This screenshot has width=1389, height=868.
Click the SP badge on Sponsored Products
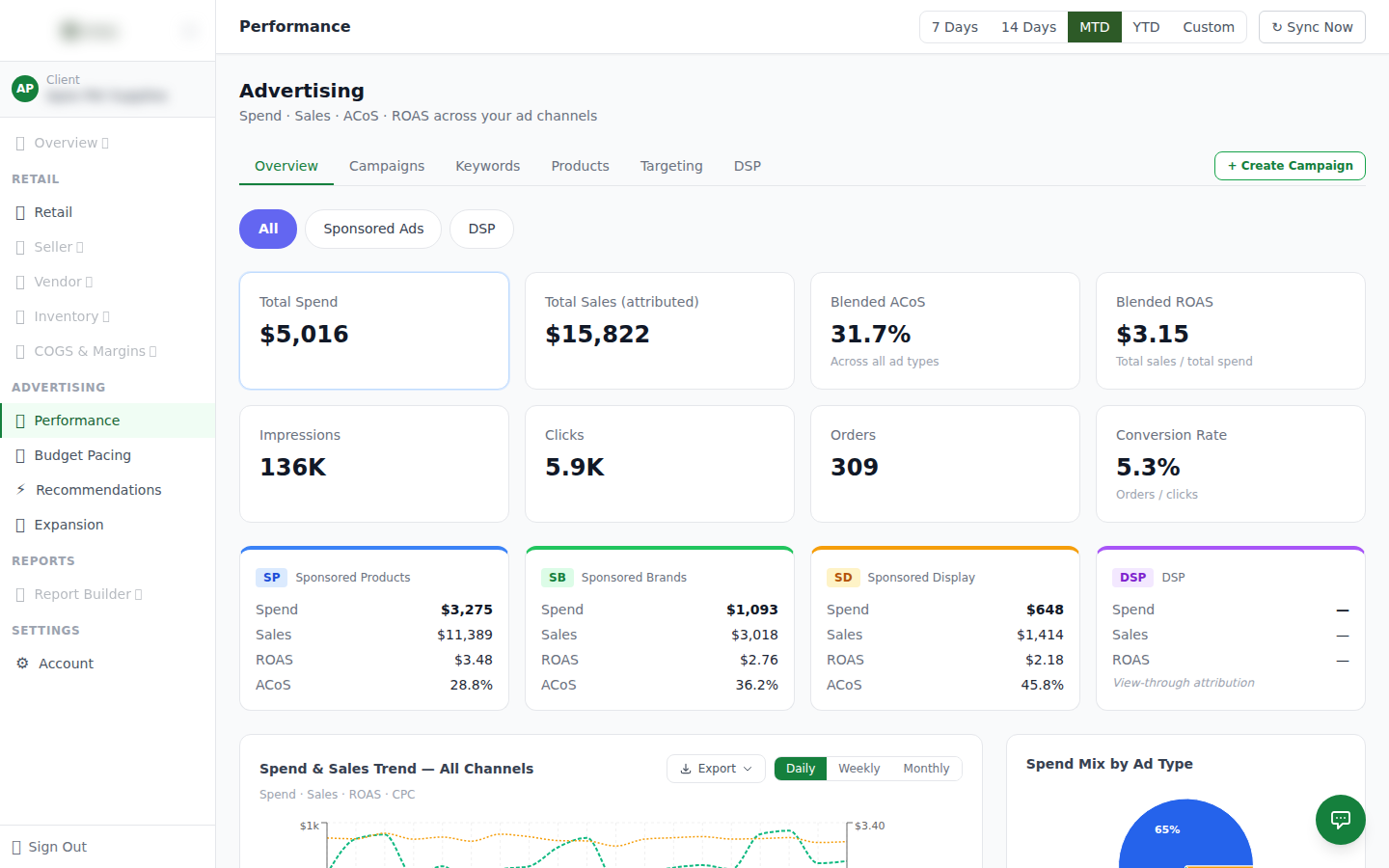(272, 578)
